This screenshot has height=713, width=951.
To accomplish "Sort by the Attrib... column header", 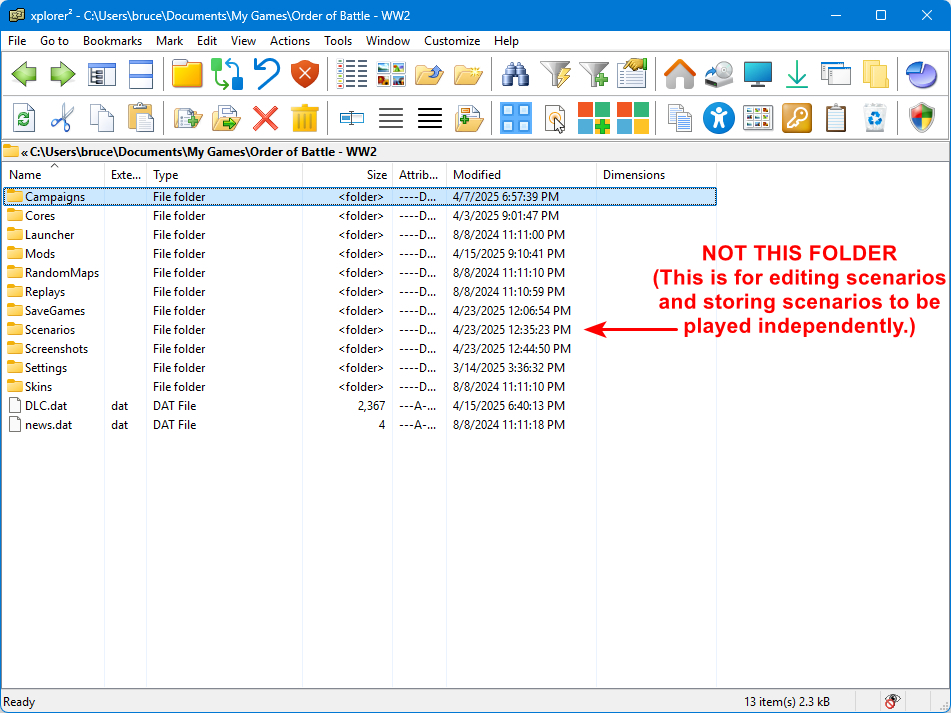I will 420,175.
